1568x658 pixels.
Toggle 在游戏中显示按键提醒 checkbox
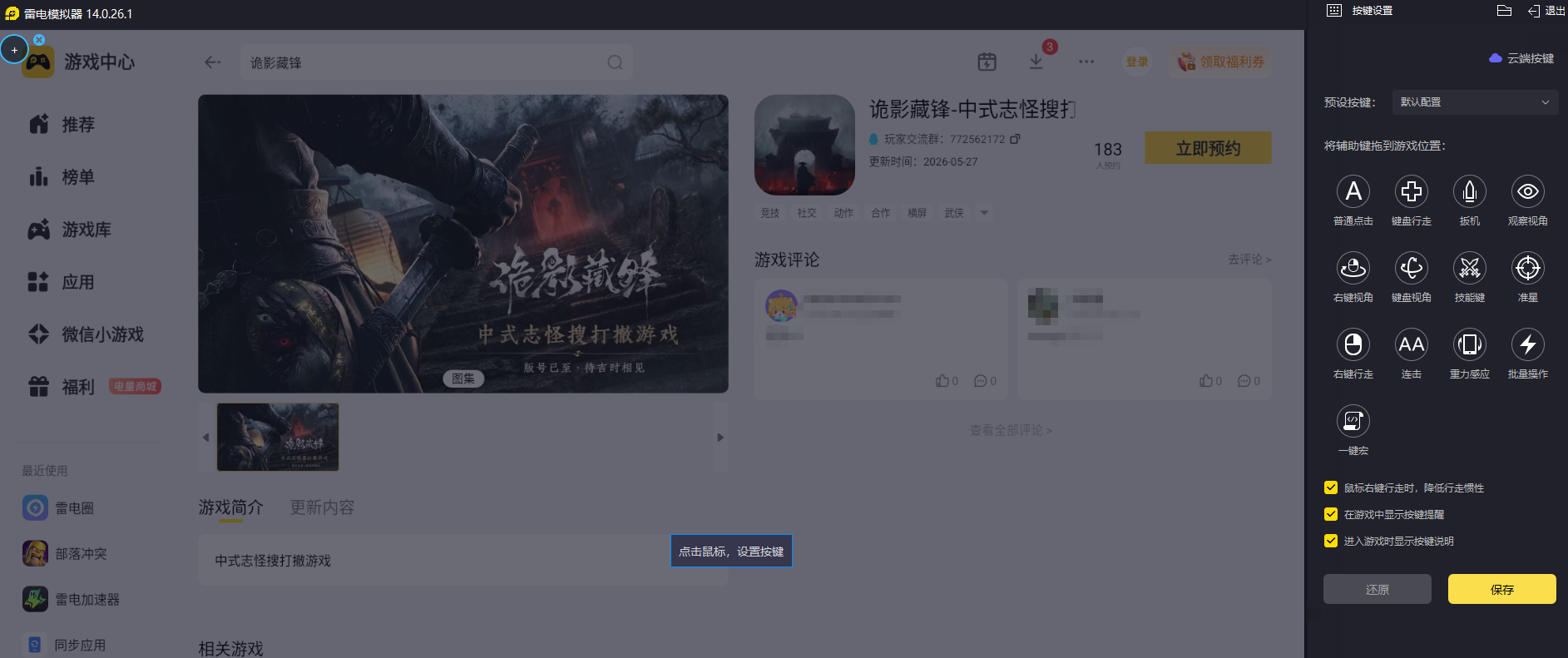click(x=1331, y=514)
